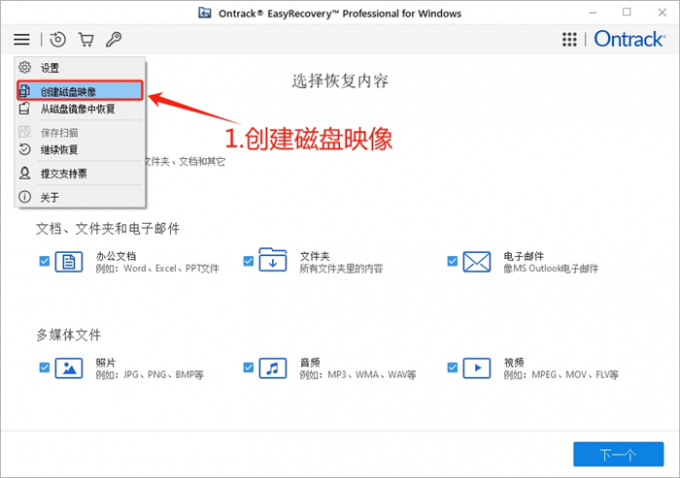This screenshot has width=680, height=478.
Task: Click the key activation icon
Action: 114,39
